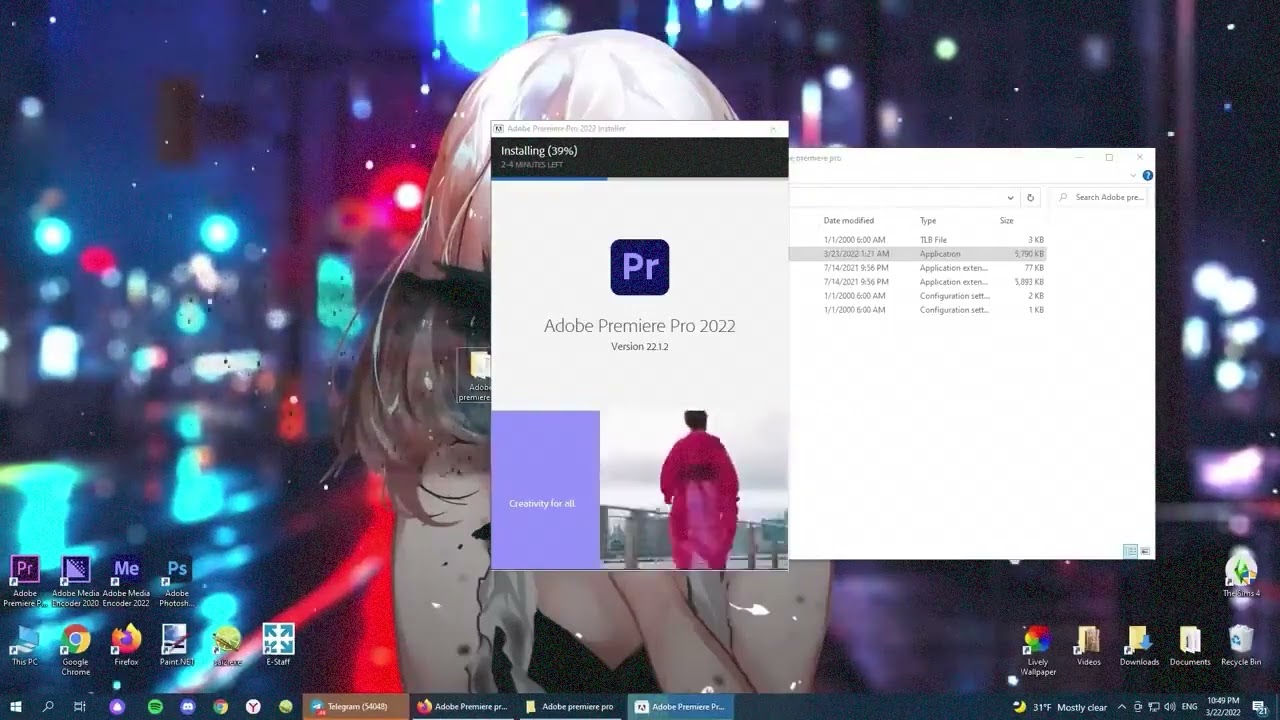Image resolution: width=1280 pixels, height=720 pixels.
Task: Open Adobe Premiere Pro desktop shortcut
Action: click(x=25, y=581)
